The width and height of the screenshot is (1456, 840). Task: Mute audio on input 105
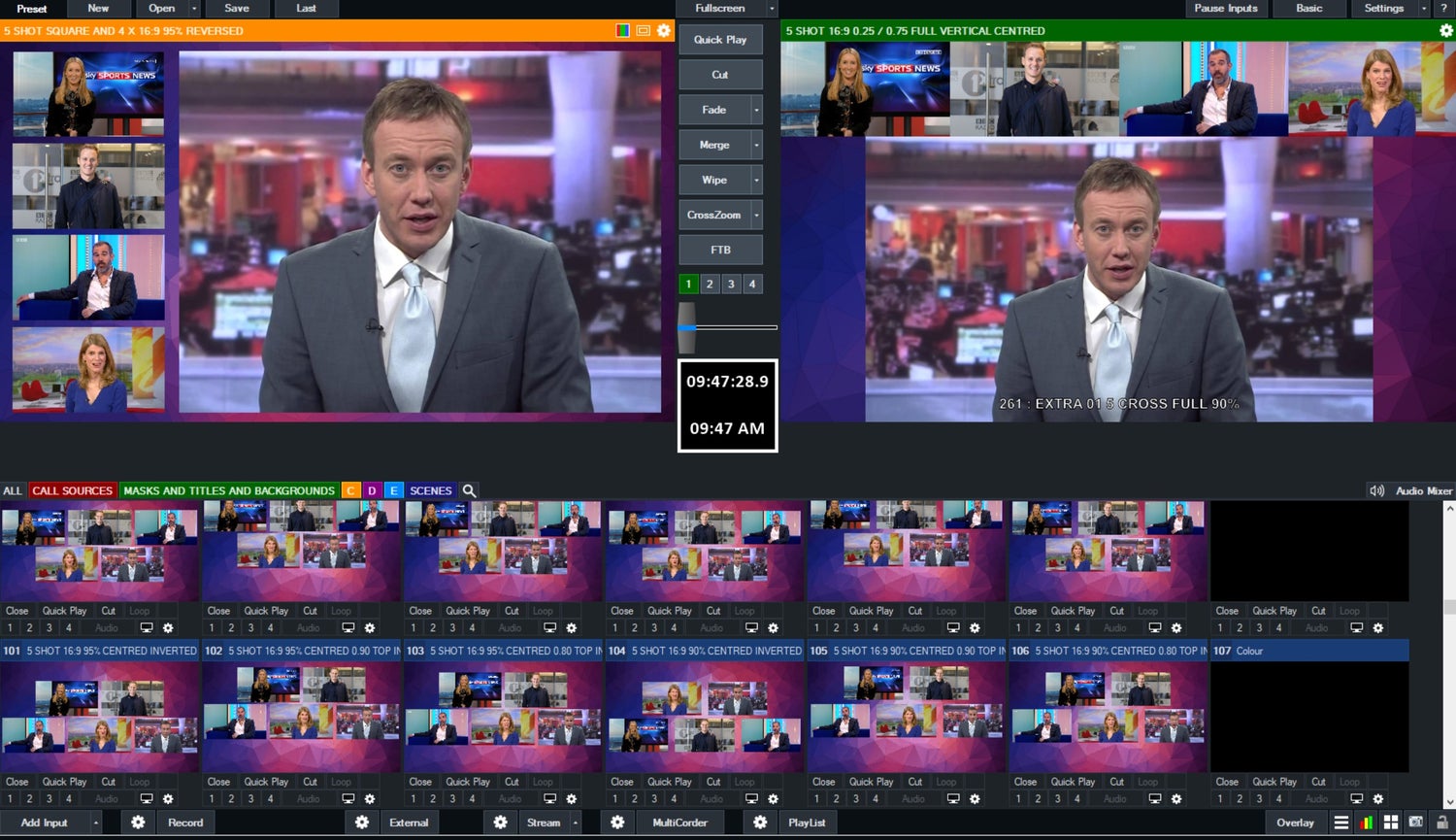point(912,798)
